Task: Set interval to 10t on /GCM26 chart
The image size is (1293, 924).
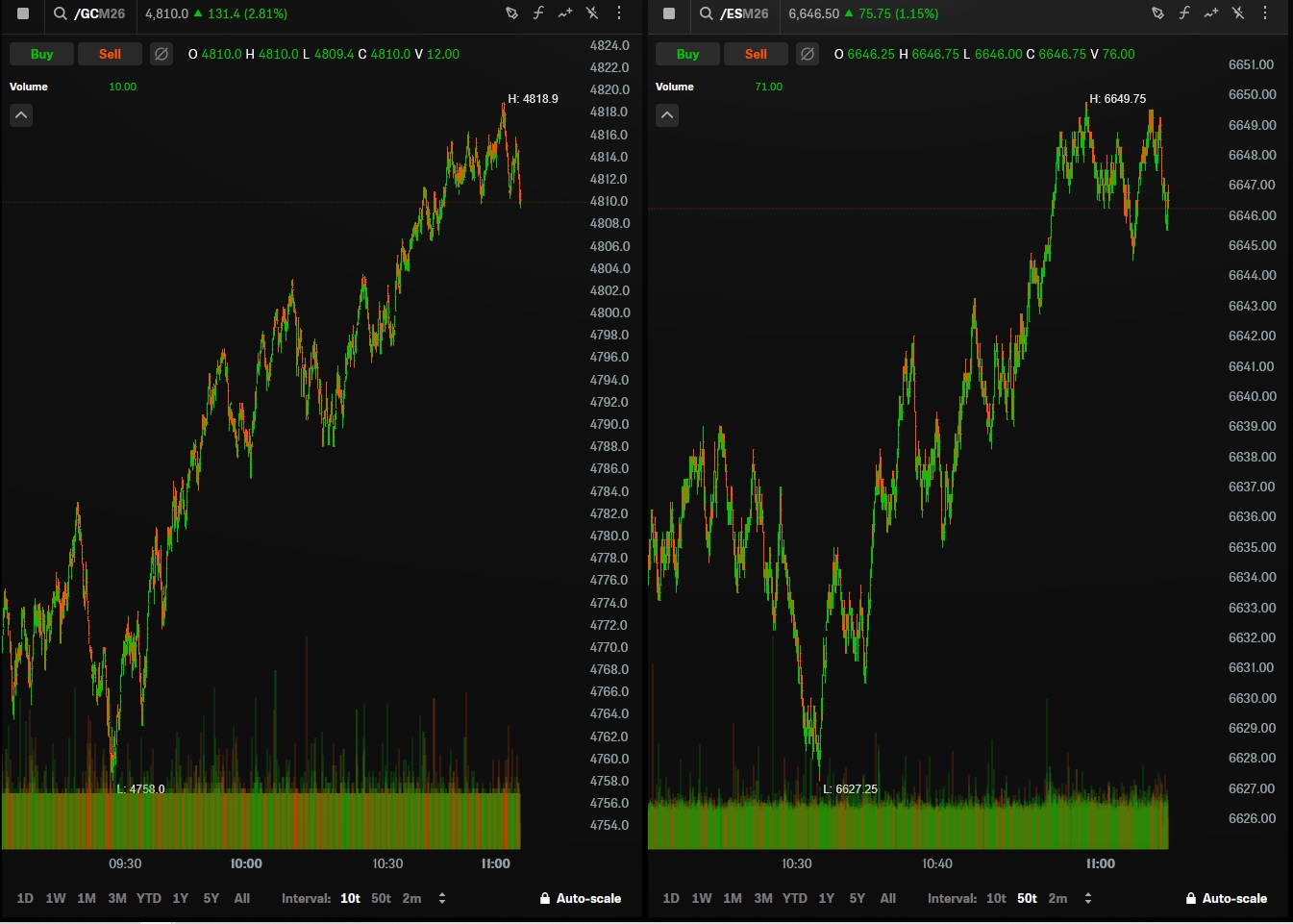Action: coord(351,898)
